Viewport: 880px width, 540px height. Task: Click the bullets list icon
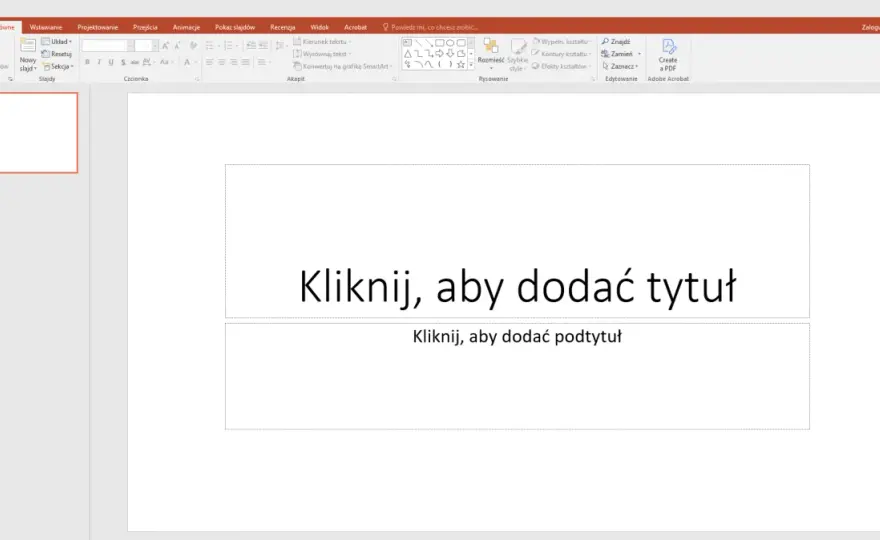pos(209,45)
